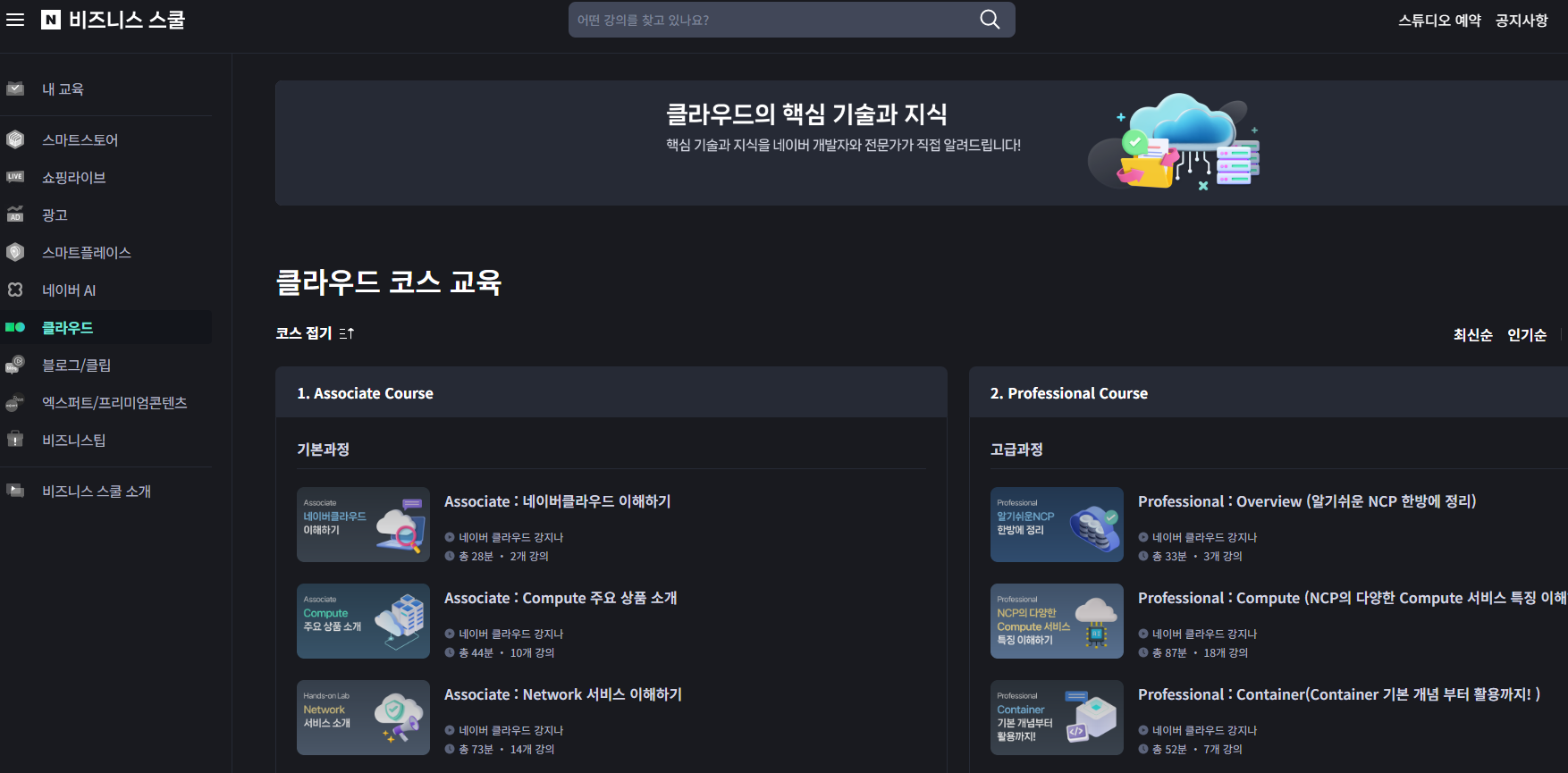This screenshot has height=773, width=1568.
Task: Click the 스마트스토어 sidebar icon
Action: (x=15, y=139)
